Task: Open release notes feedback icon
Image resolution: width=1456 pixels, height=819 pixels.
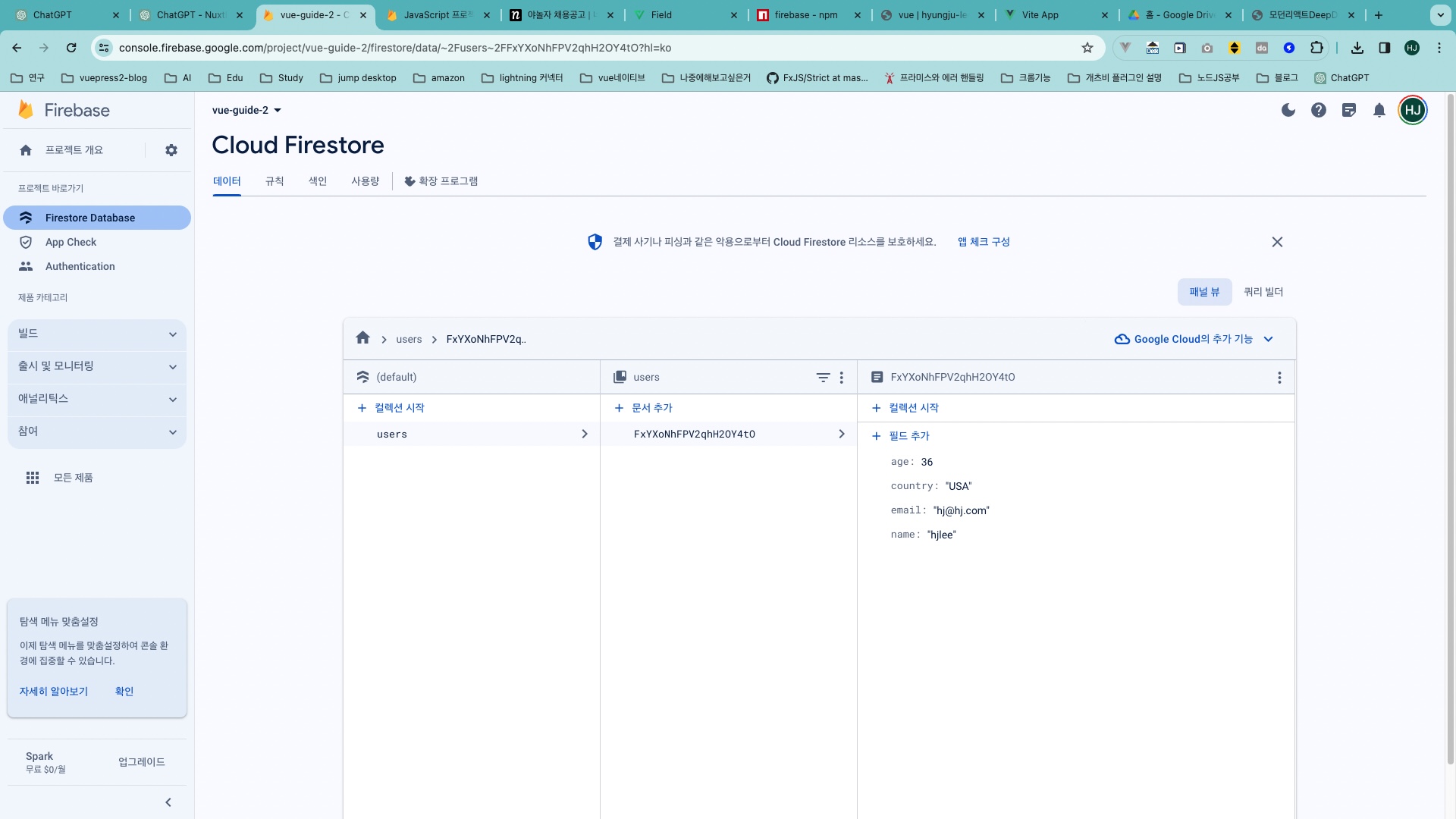Action: pyautogui.click(x=1349, y=110)
